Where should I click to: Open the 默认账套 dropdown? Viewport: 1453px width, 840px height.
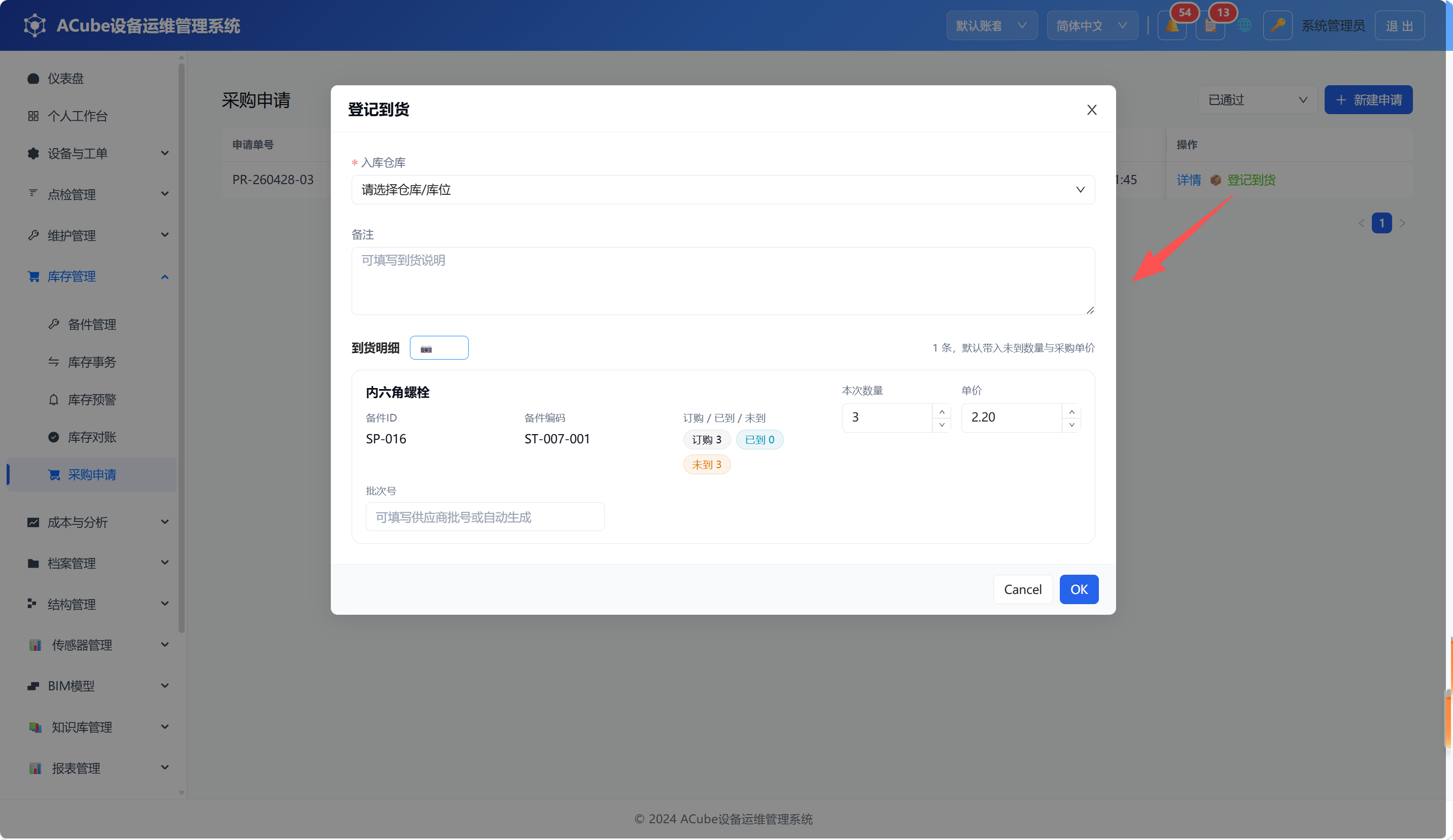992,26
